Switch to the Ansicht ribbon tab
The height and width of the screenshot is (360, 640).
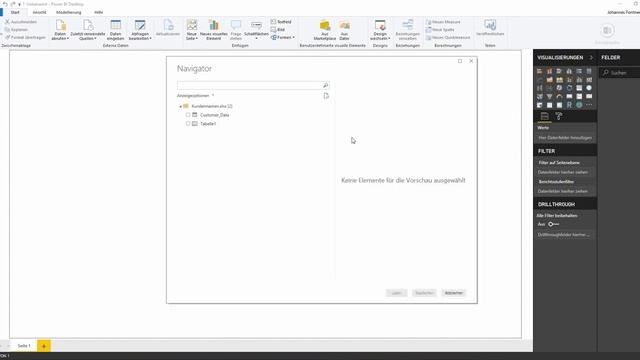point(39,12)
